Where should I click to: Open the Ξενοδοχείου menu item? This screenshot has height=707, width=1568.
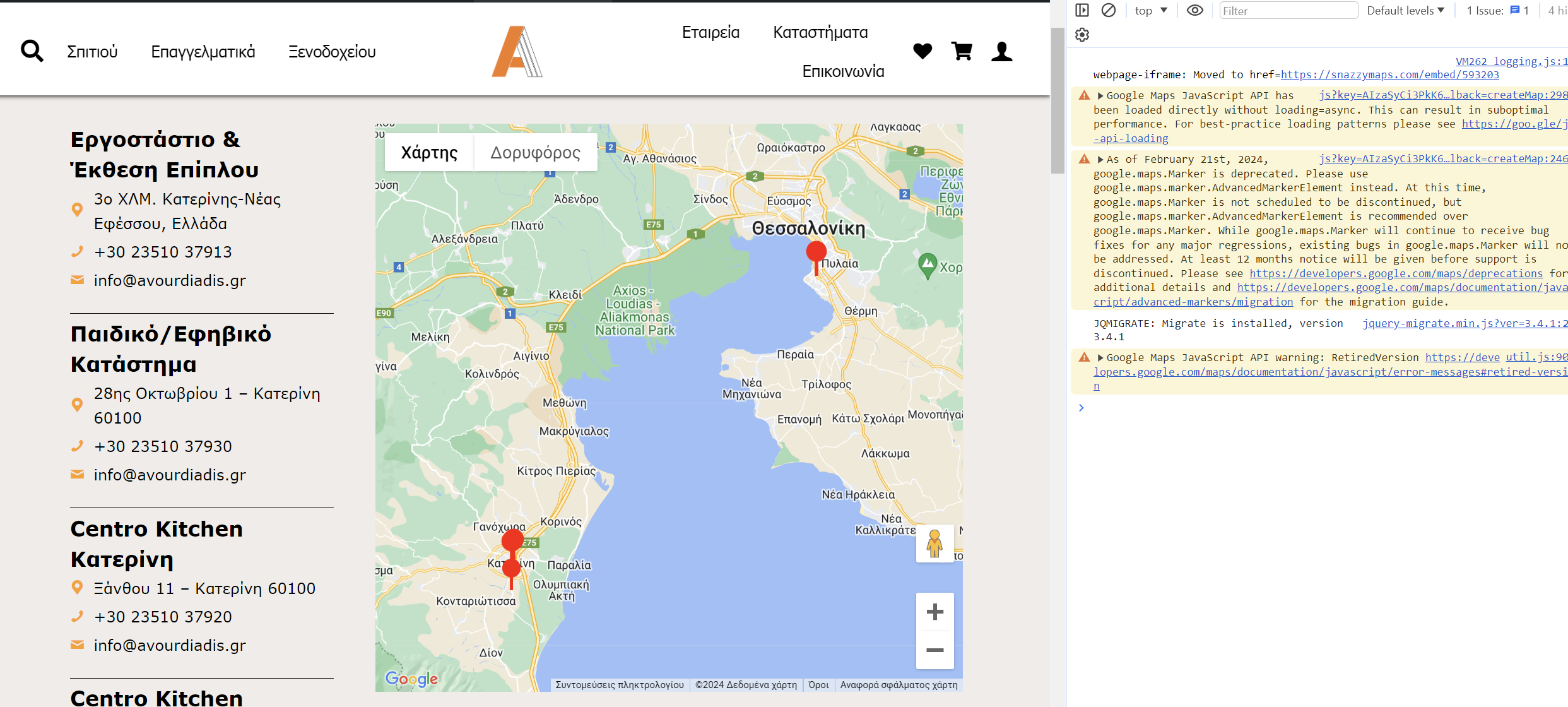point(333,52)
